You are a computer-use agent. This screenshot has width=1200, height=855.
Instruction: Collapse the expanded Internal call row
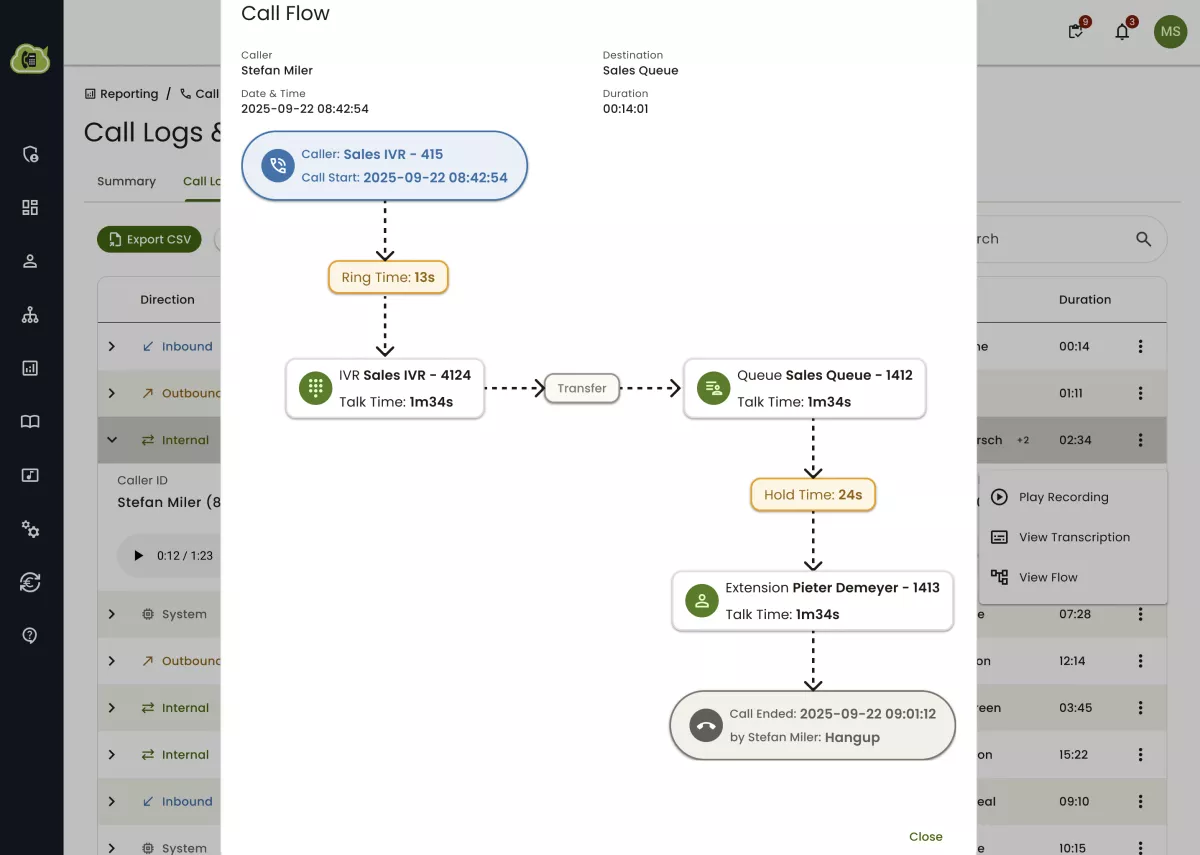112,440
